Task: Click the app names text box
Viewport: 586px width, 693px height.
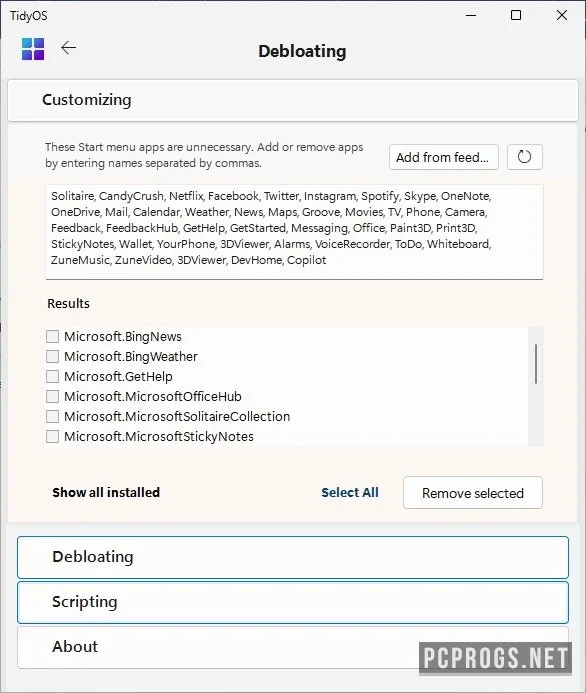Action: point(294,232)
